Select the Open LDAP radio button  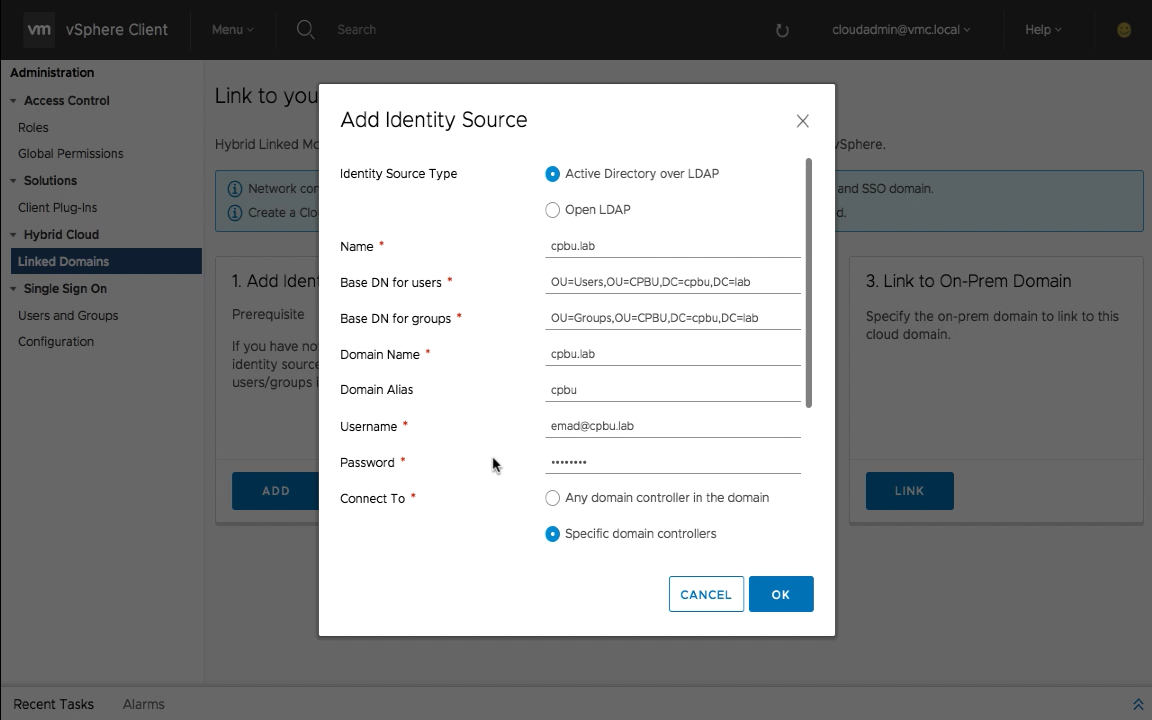552,210
